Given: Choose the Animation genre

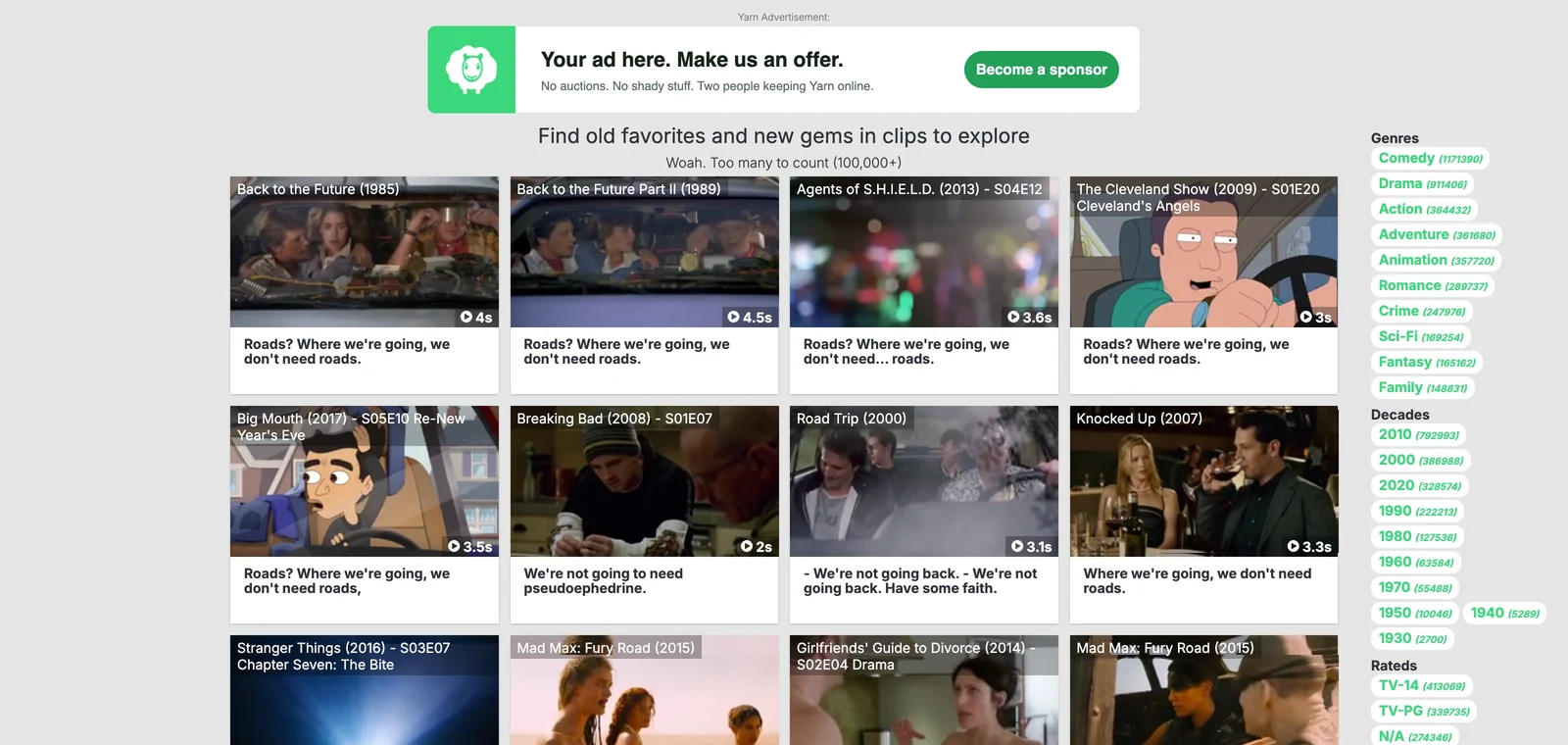Looking at the screenshot, I should (1436, 260).
